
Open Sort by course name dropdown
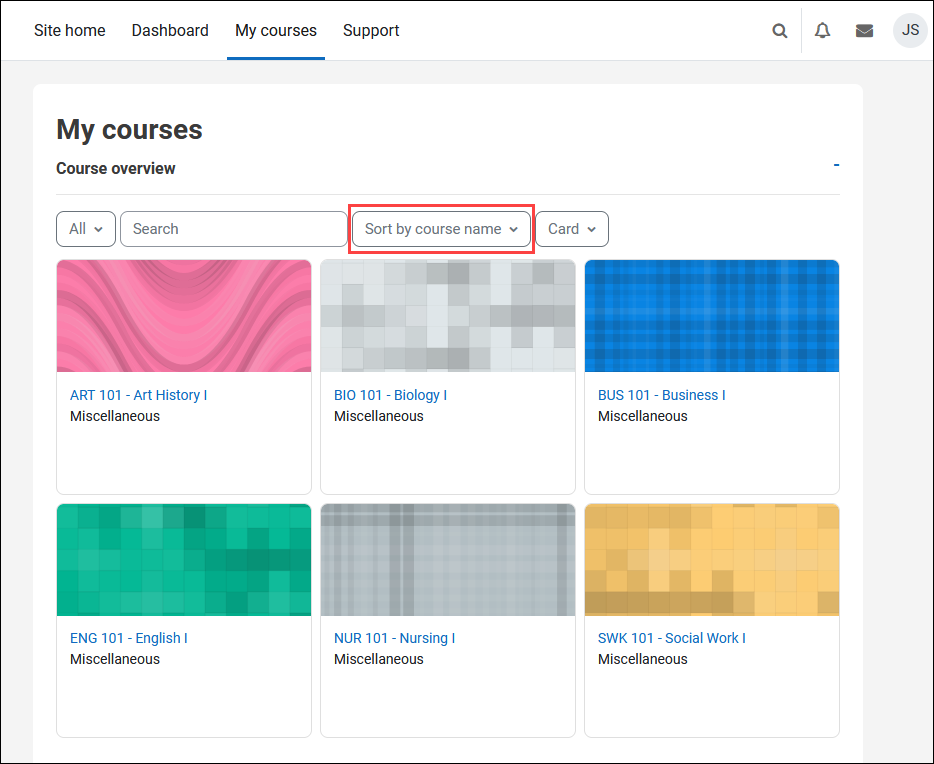tap(441, 229)
